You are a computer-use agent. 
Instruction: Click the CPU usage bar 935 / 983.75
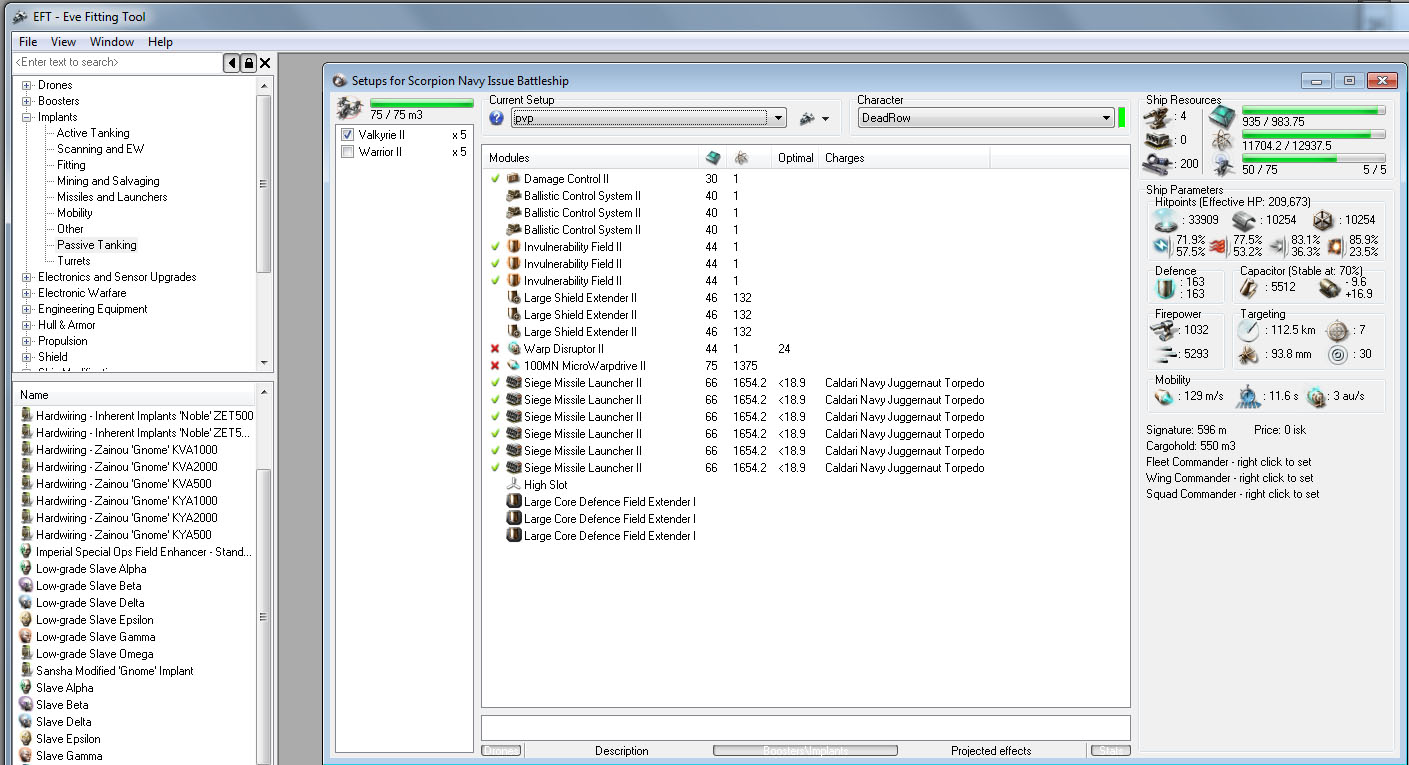click(x=1314, y=110)
